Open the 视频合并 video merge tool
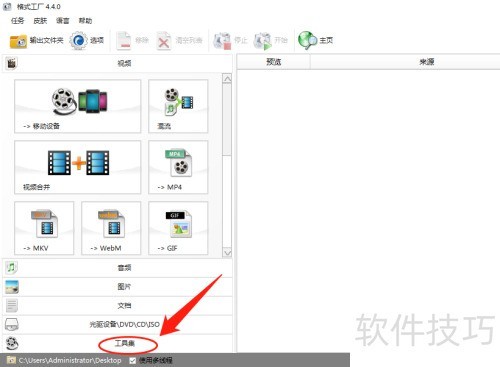Screen dimensions: 500x367 (x=77, y=167)
